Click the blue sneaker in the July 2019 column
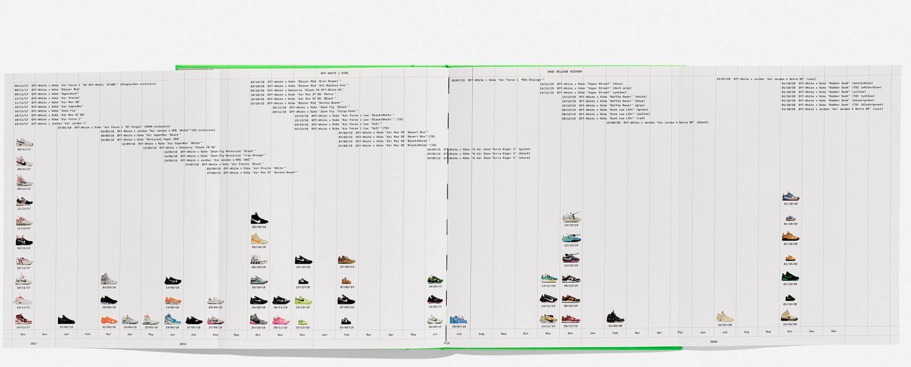 pos(458,320)
